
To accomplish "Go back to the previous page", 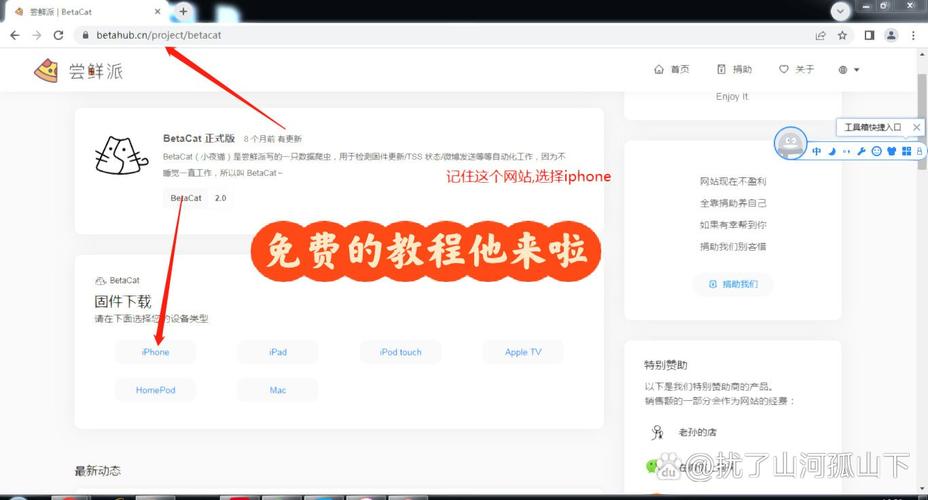I will 15,36.
